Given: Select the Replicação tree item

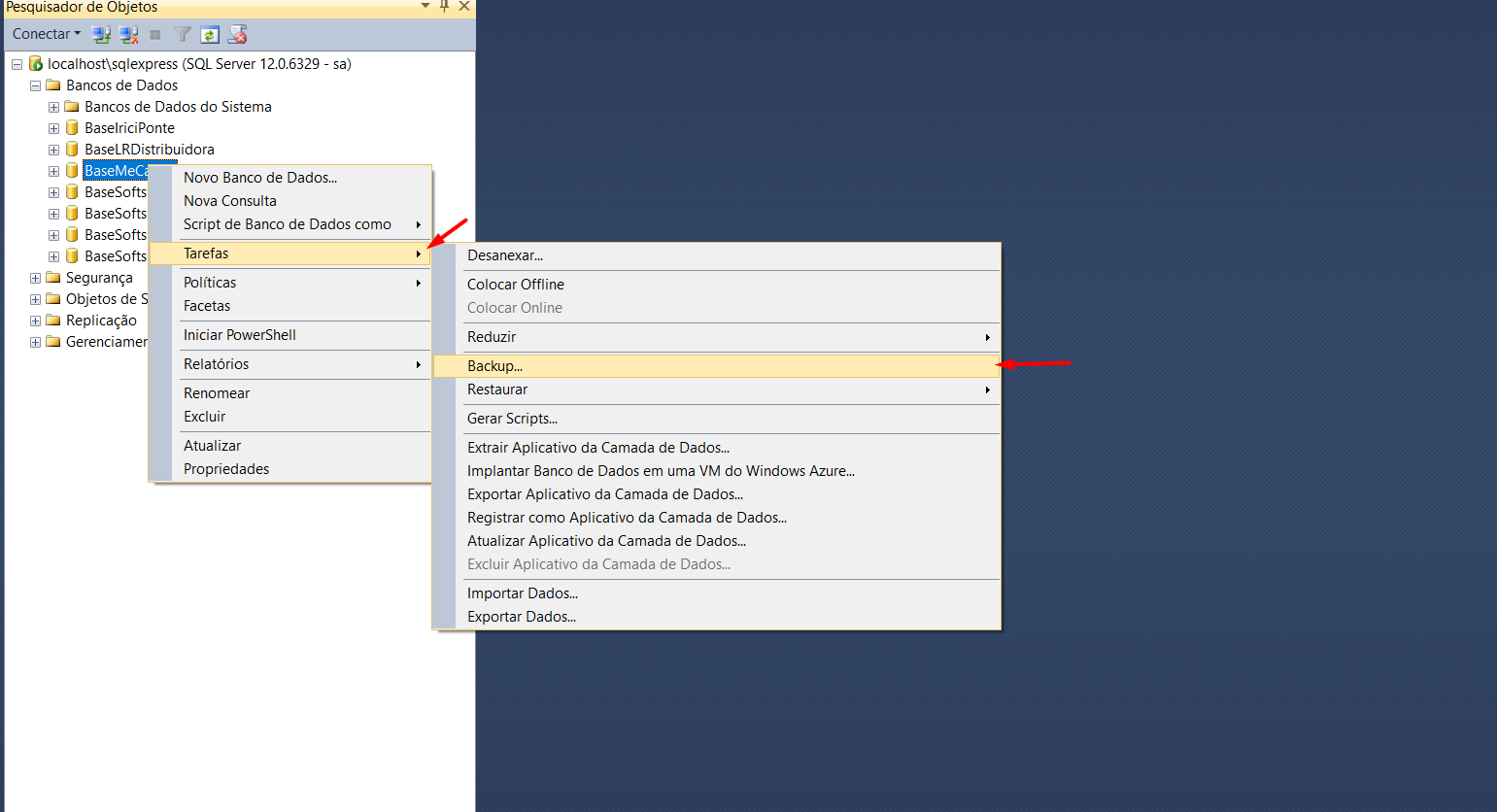Looking at the screenshot, I should [101, 321].
